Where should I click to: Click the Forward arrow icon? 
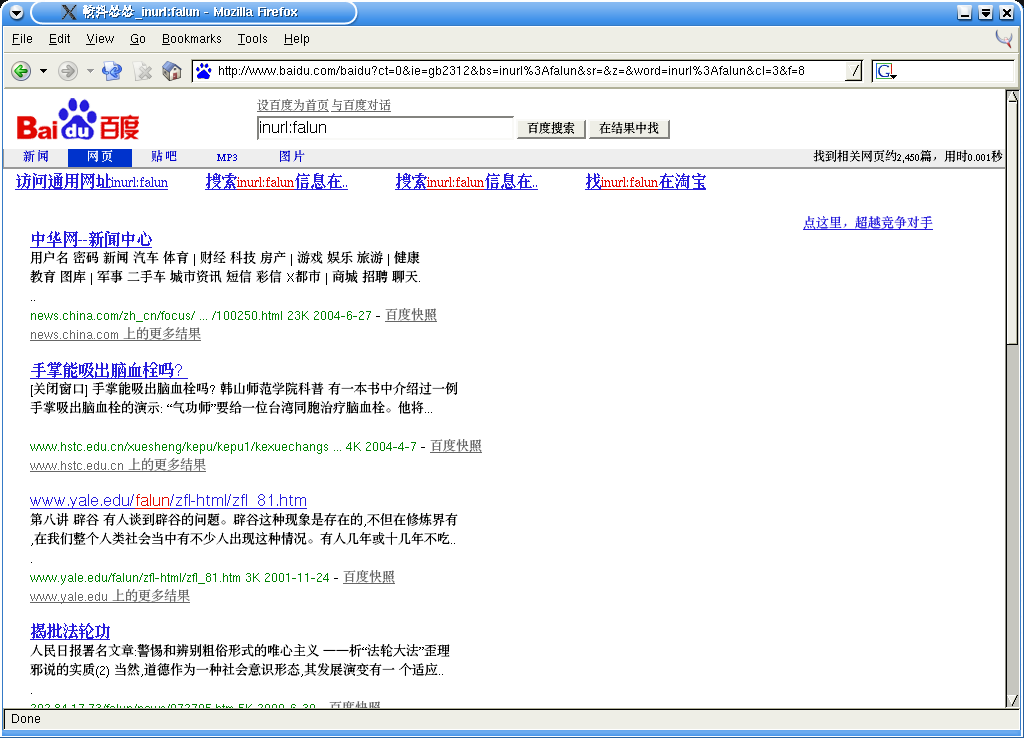point(68,71)
